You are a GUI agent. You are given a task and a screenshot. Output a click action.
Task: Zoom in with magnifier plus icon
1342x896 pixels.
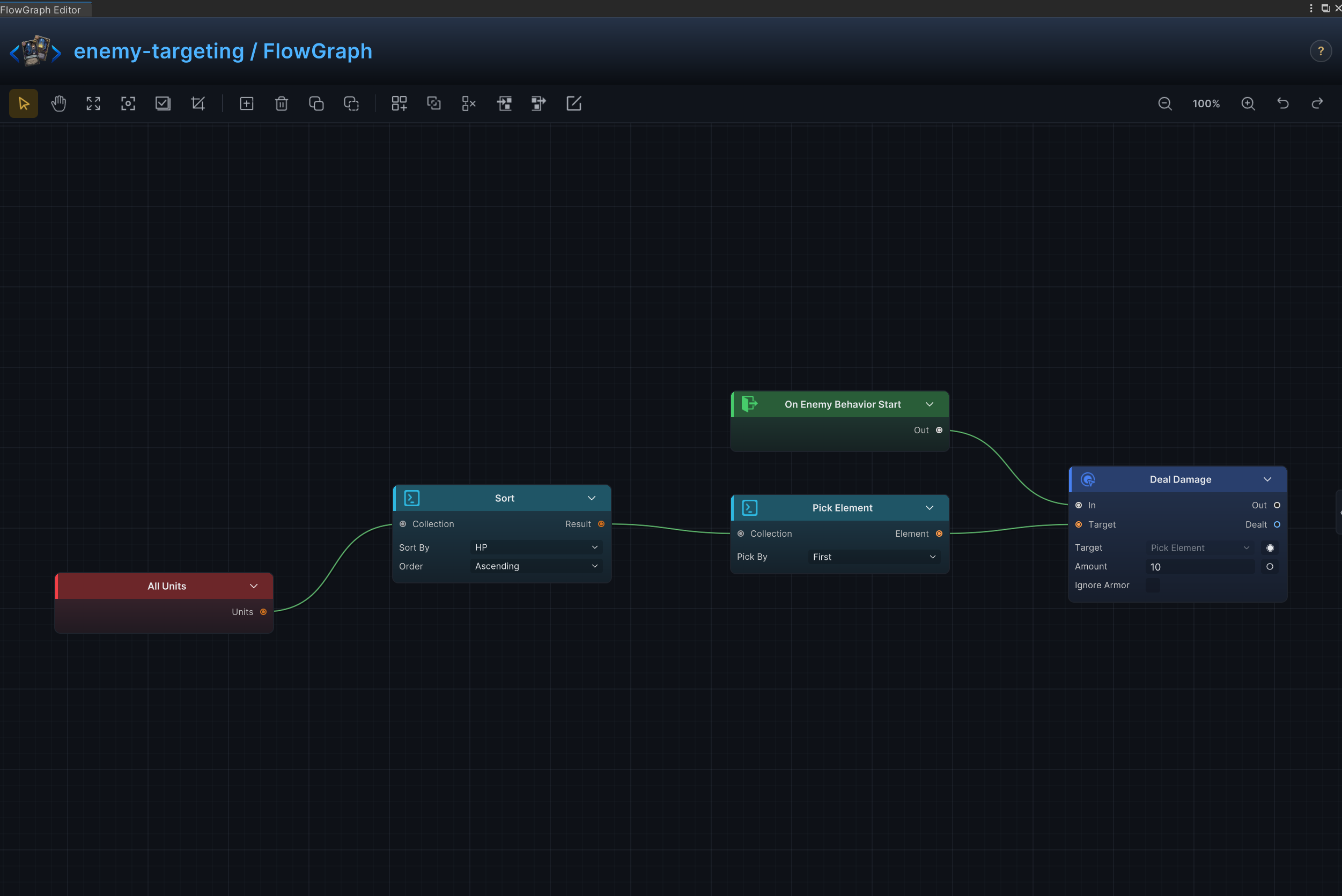(1248, 103)
